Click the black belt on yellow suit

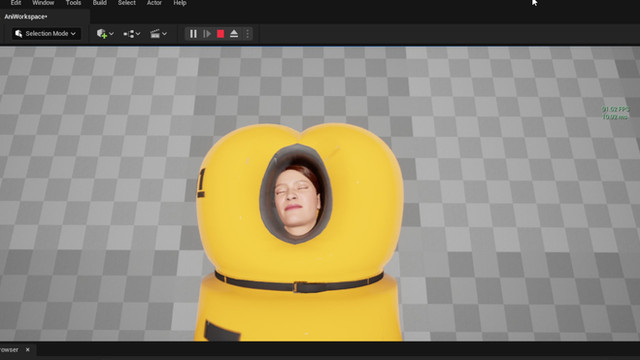[299, 283]
